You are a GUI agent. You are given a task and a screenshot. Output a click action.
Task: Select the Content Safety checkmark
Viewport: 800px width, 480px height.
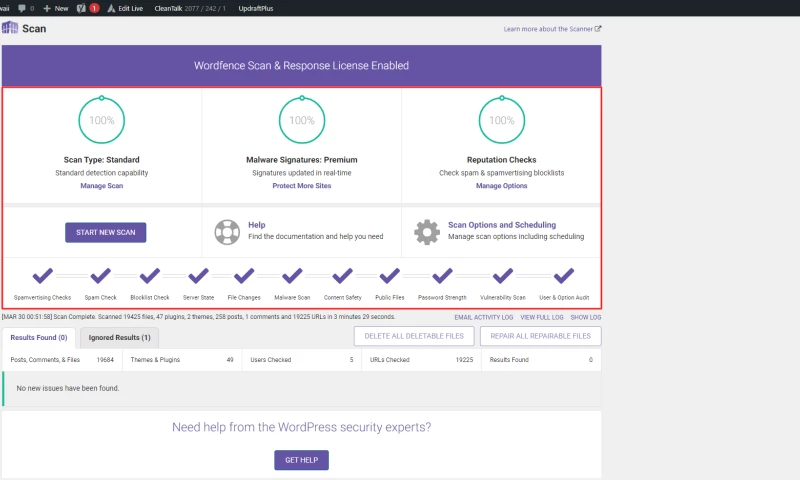point(342,275)
